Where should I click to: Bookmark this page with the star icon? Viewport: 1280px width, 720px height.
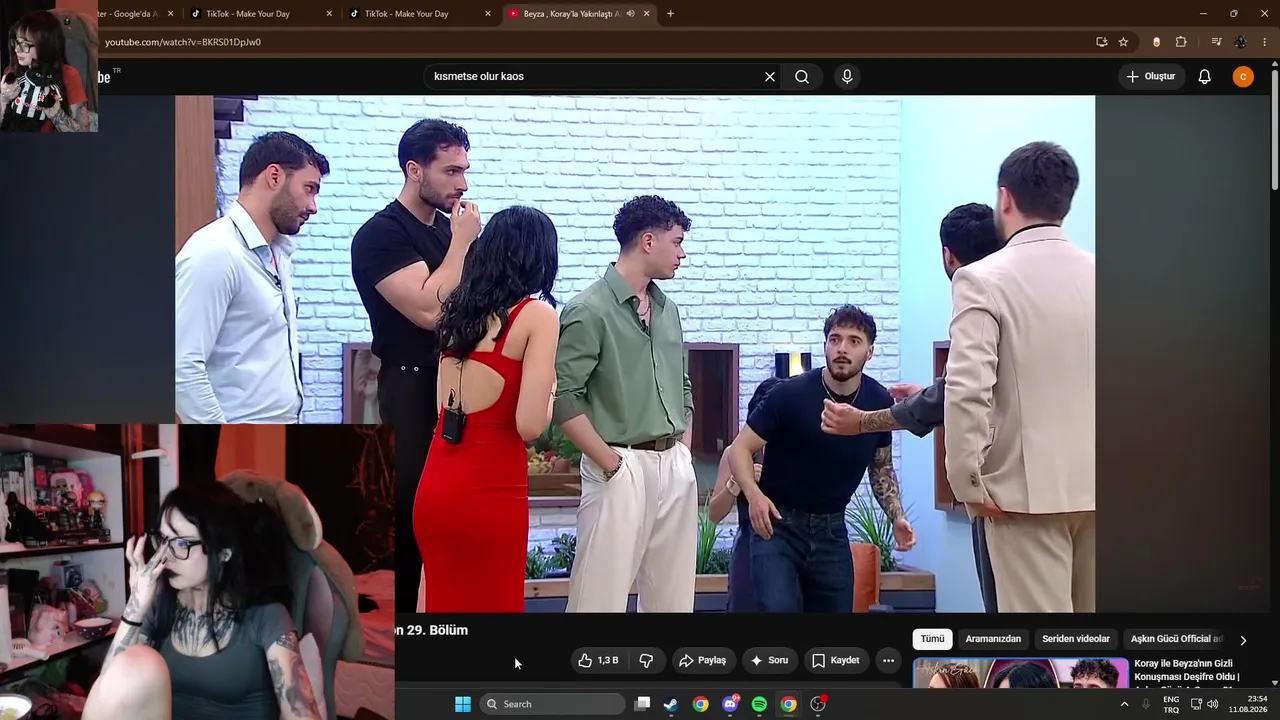click(x=1123, y=42)
